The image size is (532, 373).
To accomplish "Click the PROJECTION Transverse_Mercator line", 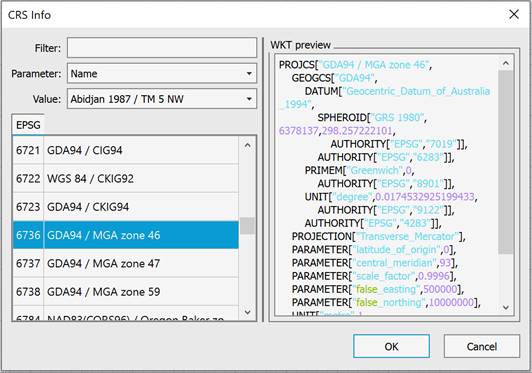I will [x=379, y=236].
